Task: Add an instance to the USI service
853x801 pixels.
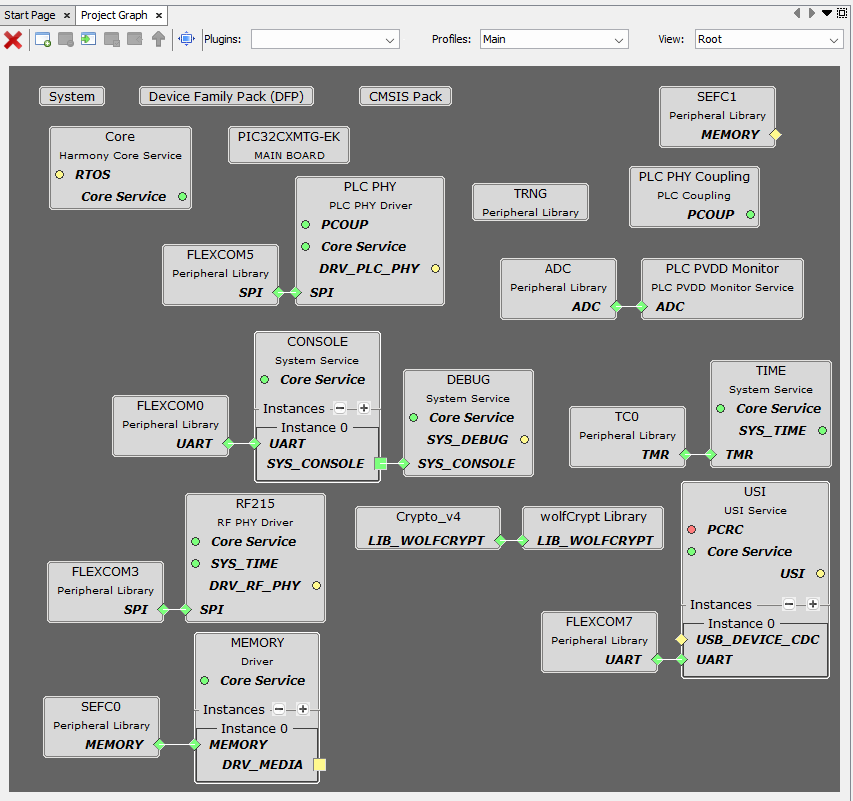Action: (813, 604)
